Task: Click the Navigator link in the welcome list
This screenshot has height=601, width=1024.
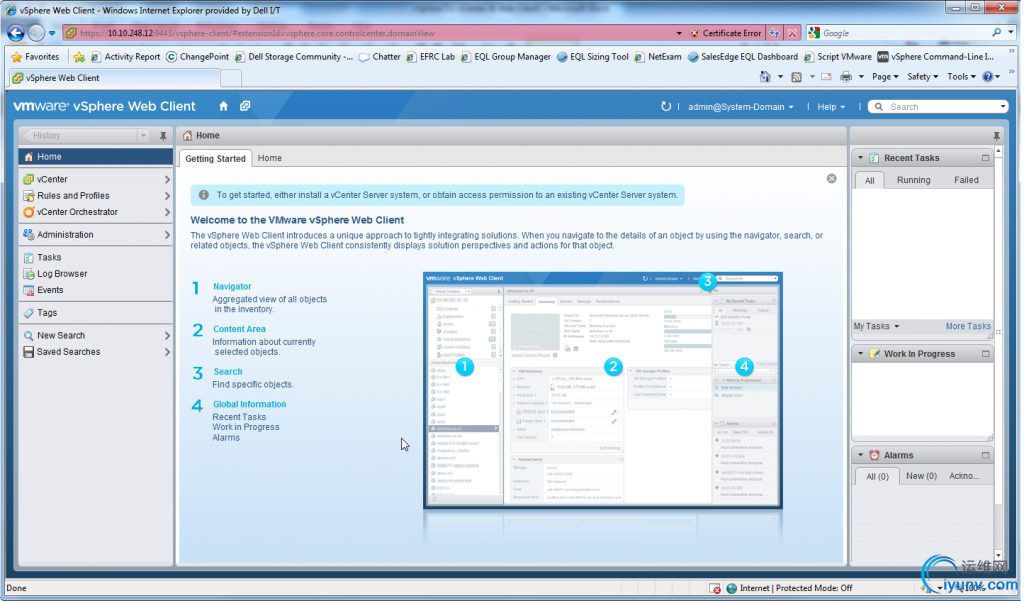Action: 232,286
